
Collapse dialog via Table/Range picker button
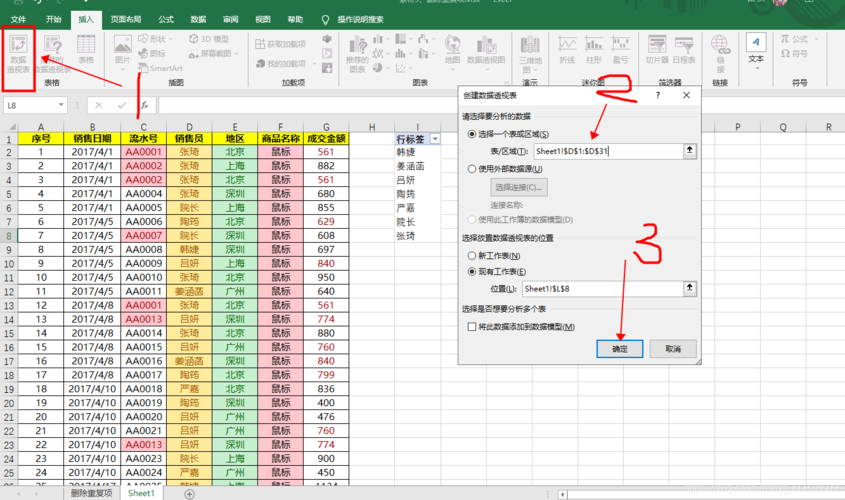(690, 151)
